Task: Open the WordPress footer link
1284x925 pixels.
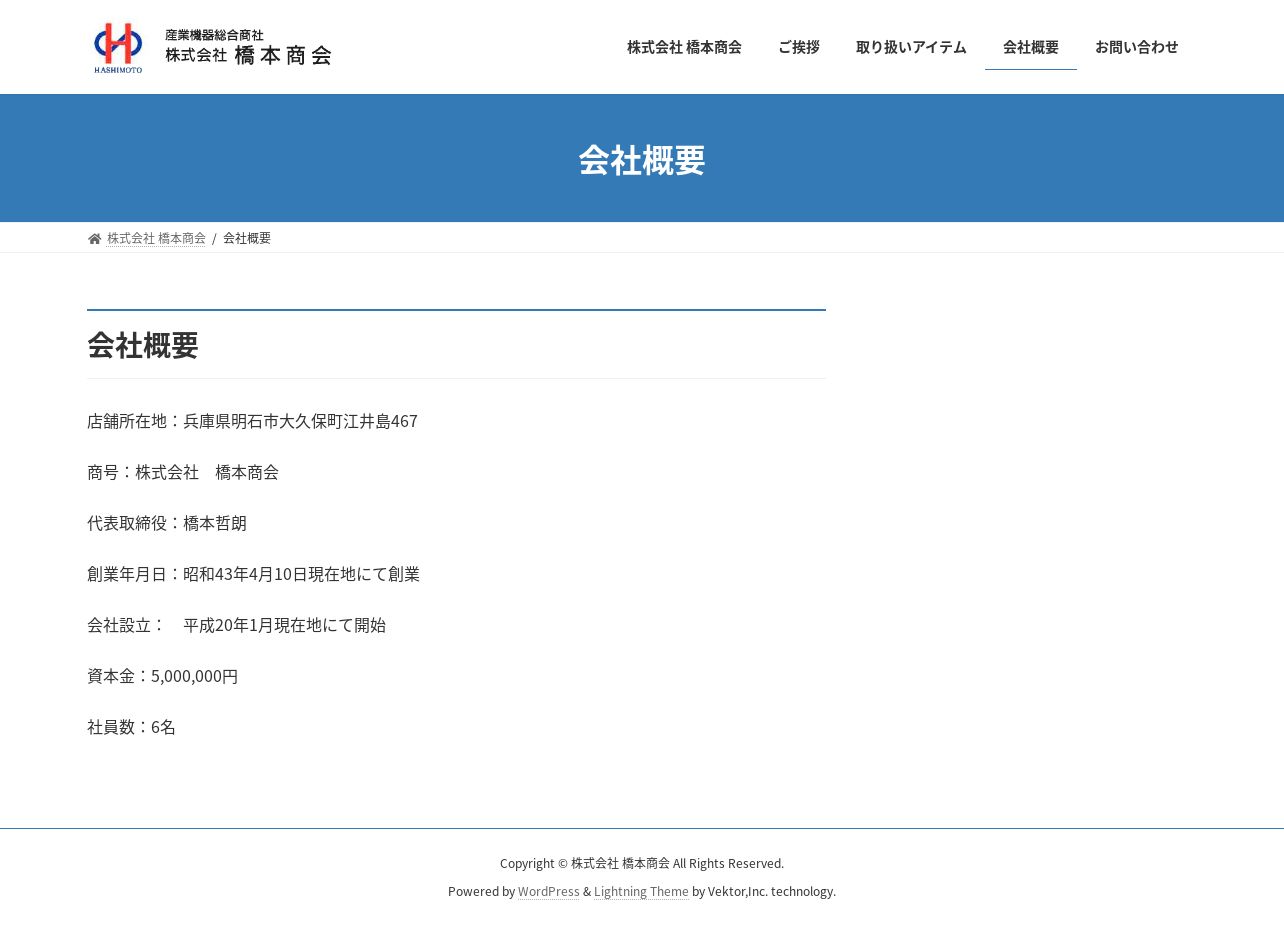Action: pyautogui.click(x=549, y=891)
